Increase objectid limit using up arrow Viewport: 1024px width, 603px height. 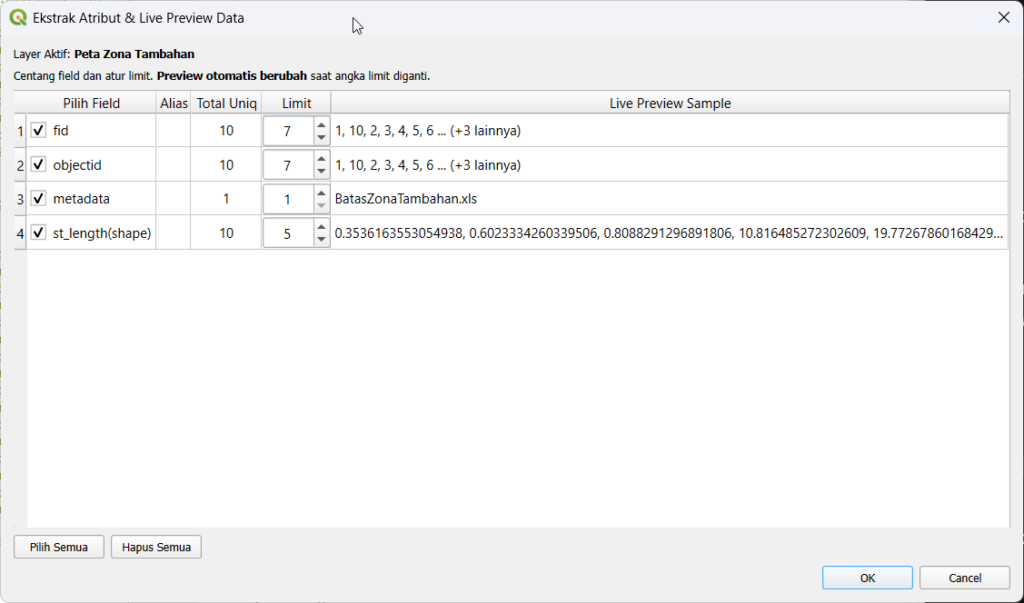click(x=321, y=158)
